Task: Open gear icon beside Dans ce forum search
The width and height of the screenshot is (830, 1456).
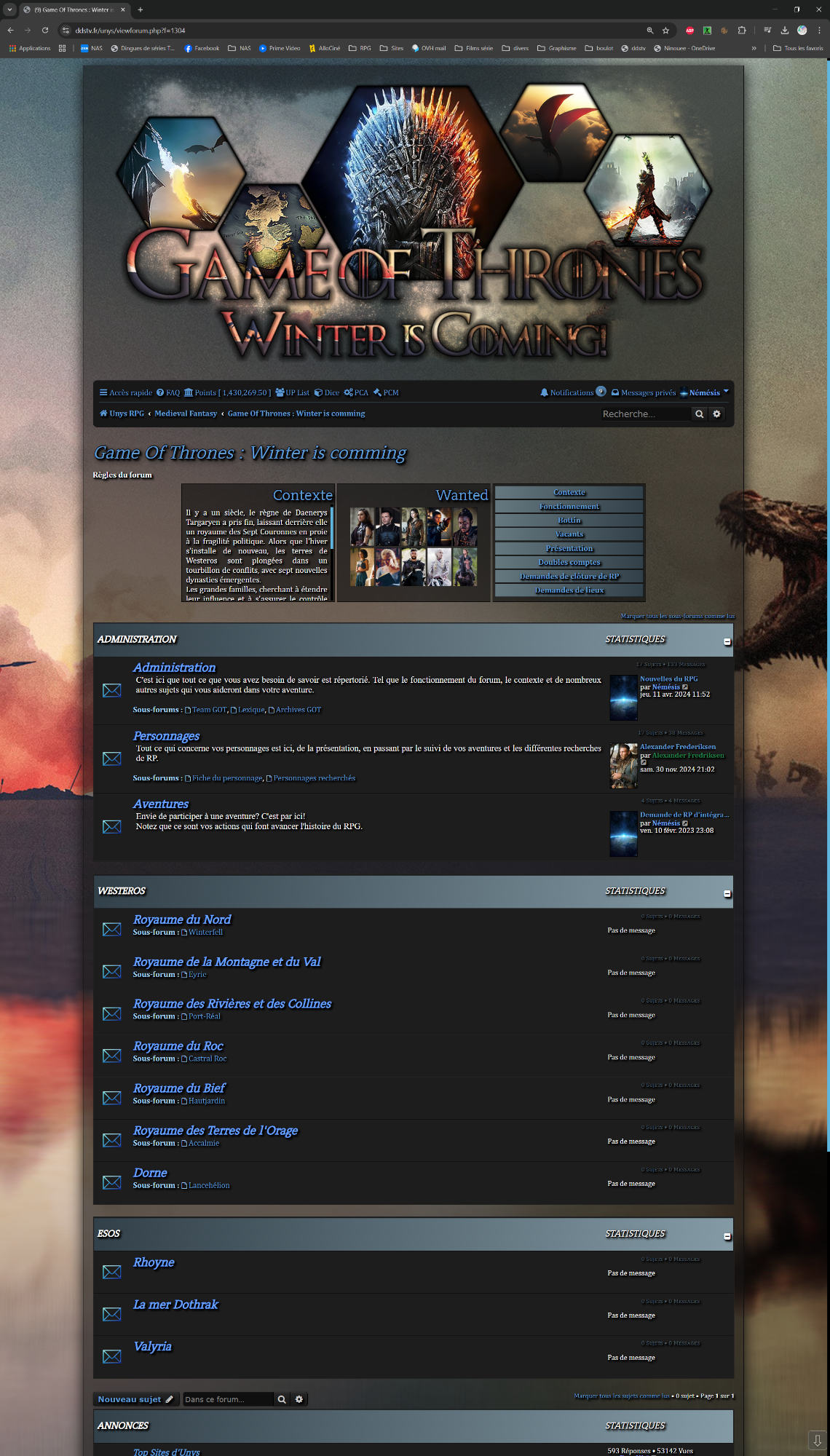Action: click(299, 1399)
